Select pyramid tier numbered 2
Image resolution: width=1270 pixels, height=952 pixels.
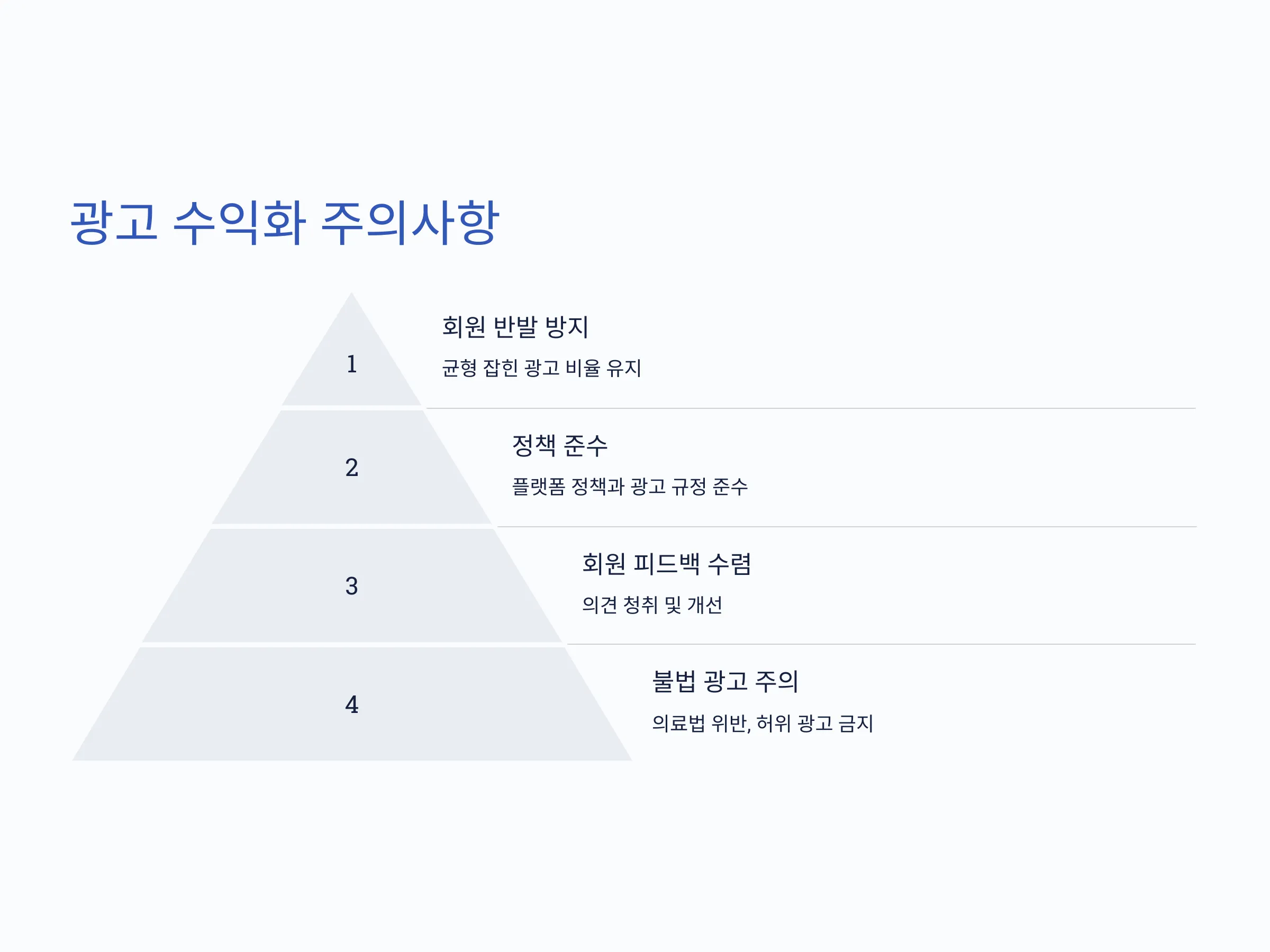tap(351, 467)
